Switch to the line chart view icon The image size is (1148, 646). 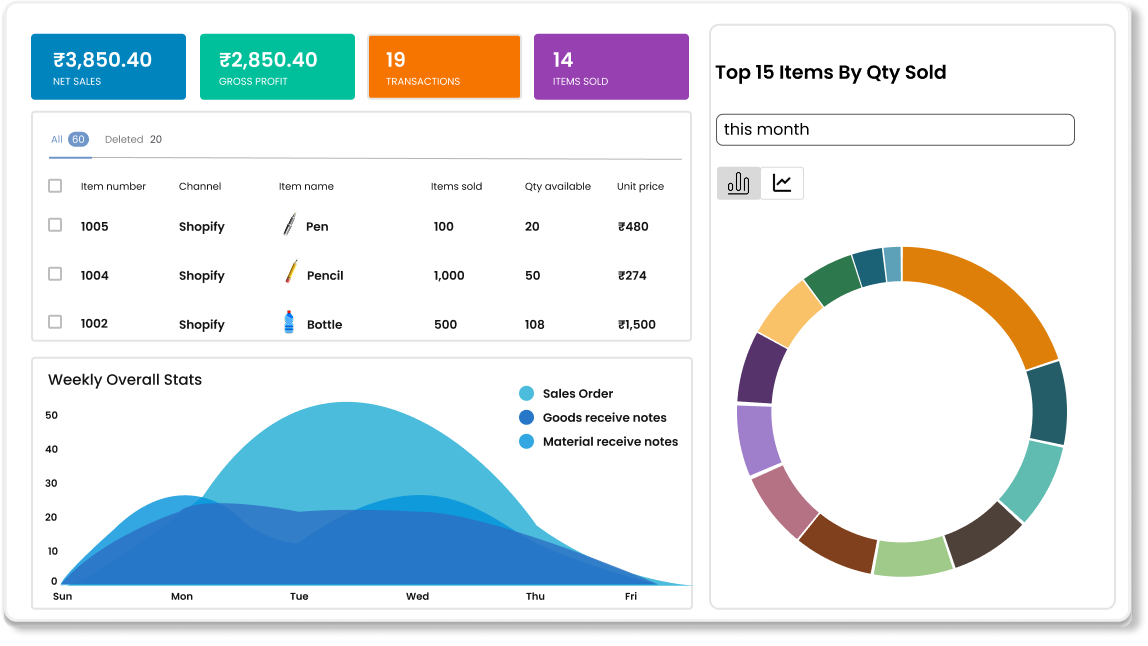tap(782, 183)
